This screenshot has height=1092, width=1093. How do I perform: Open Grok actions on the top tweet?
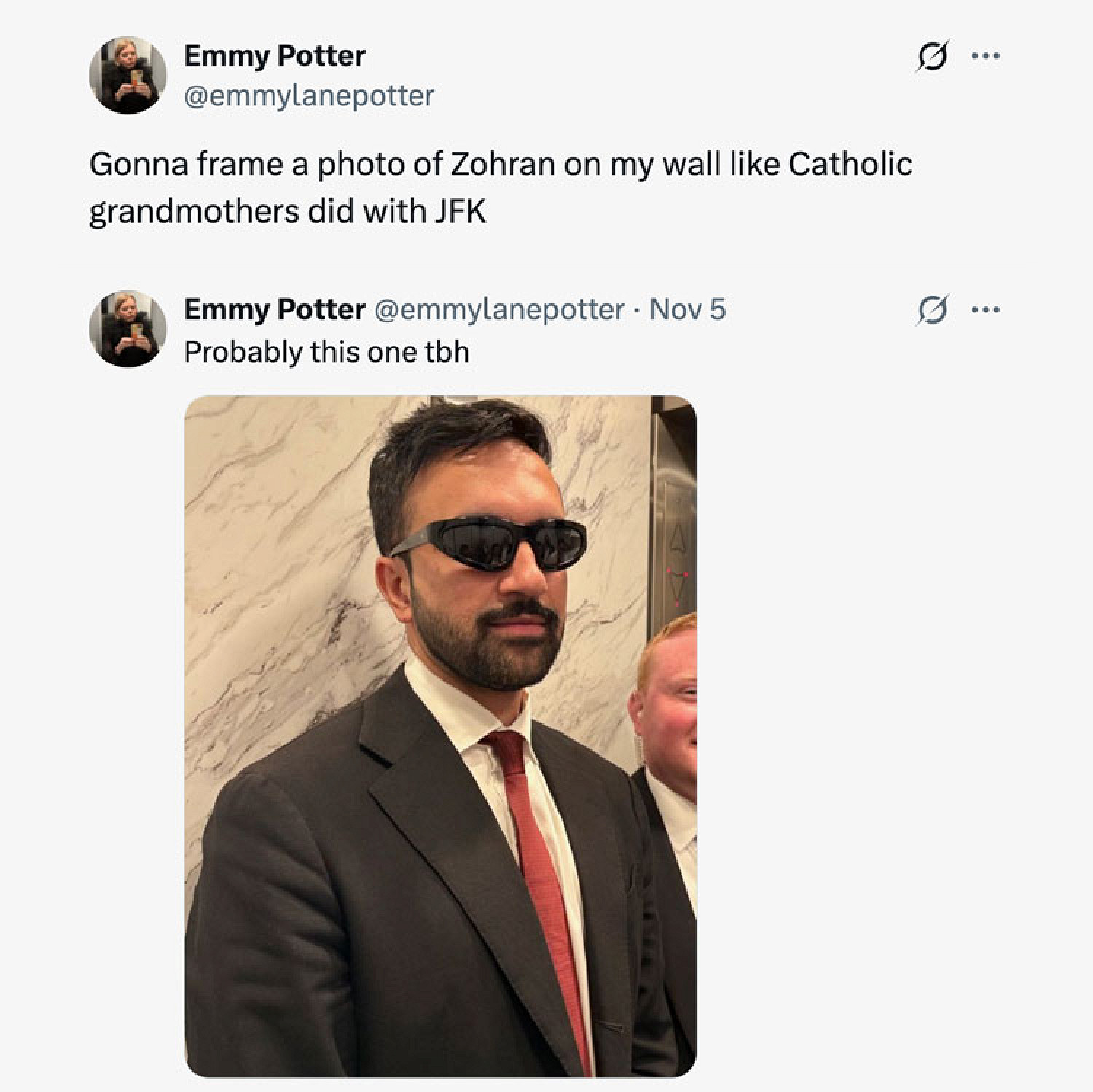click(933, 56)
